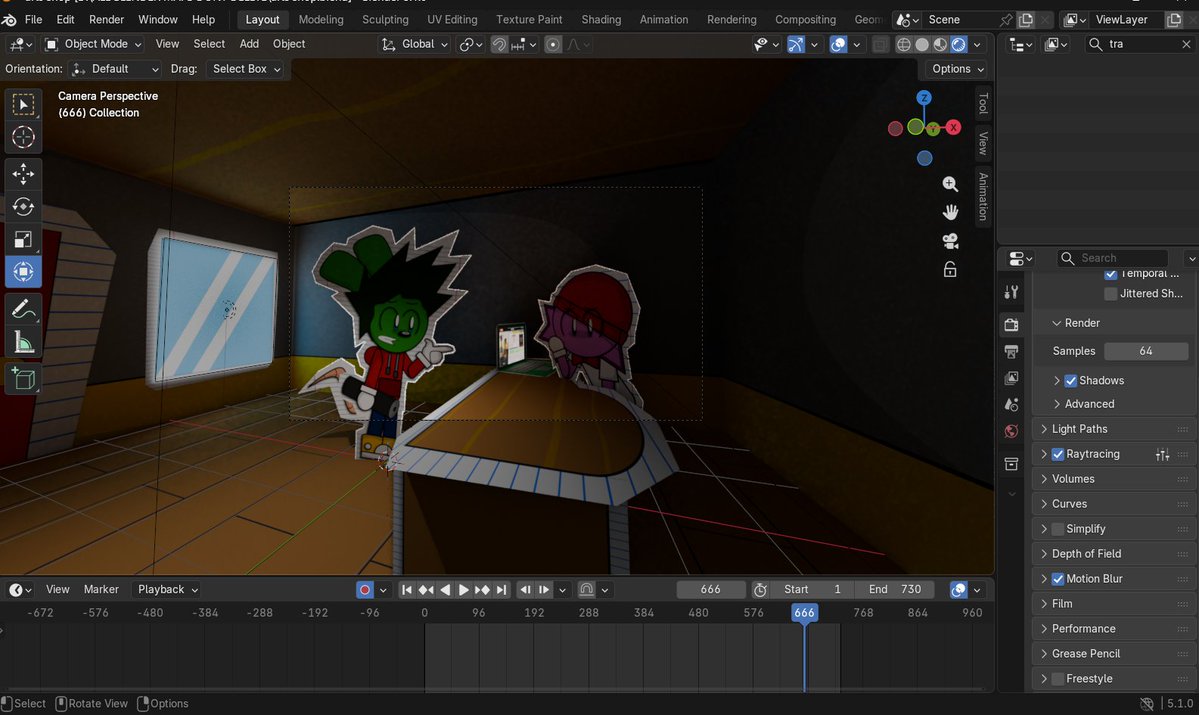Expand the Advanced subpanel

(x=1088, y=404)
